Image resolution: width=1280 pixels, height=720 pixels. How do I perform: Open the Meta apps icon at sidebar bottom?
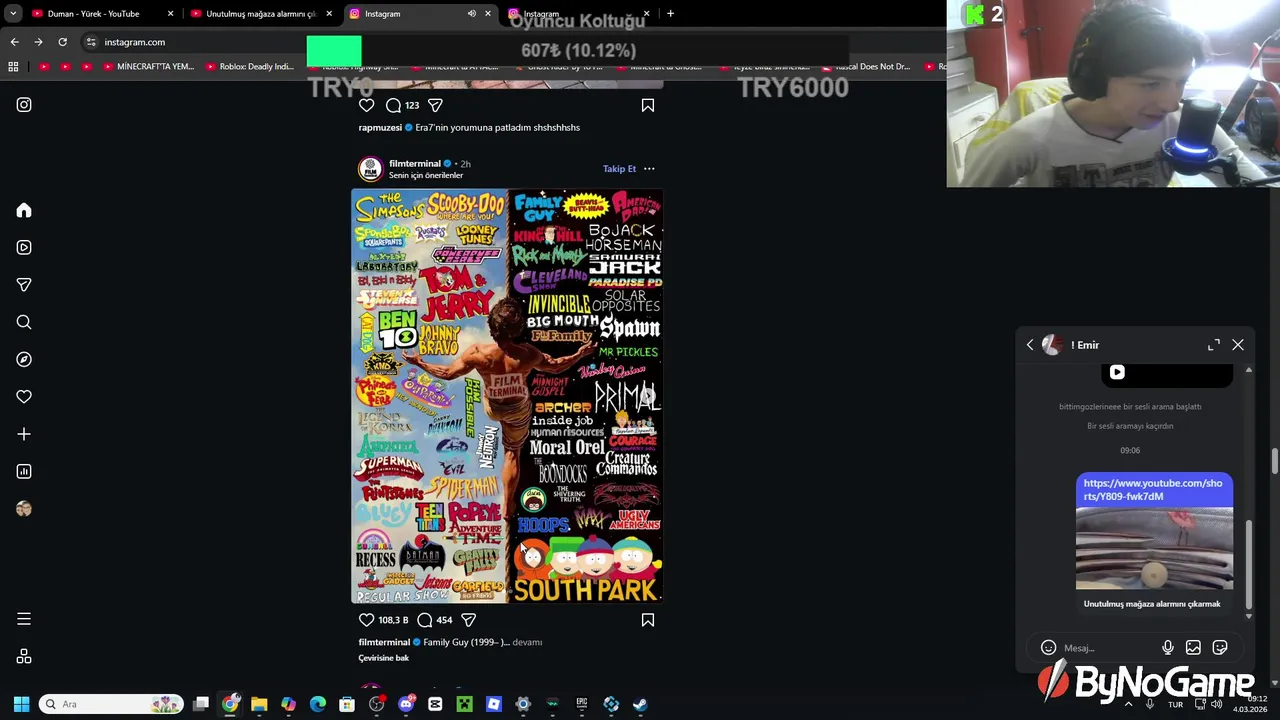(24, 656)
